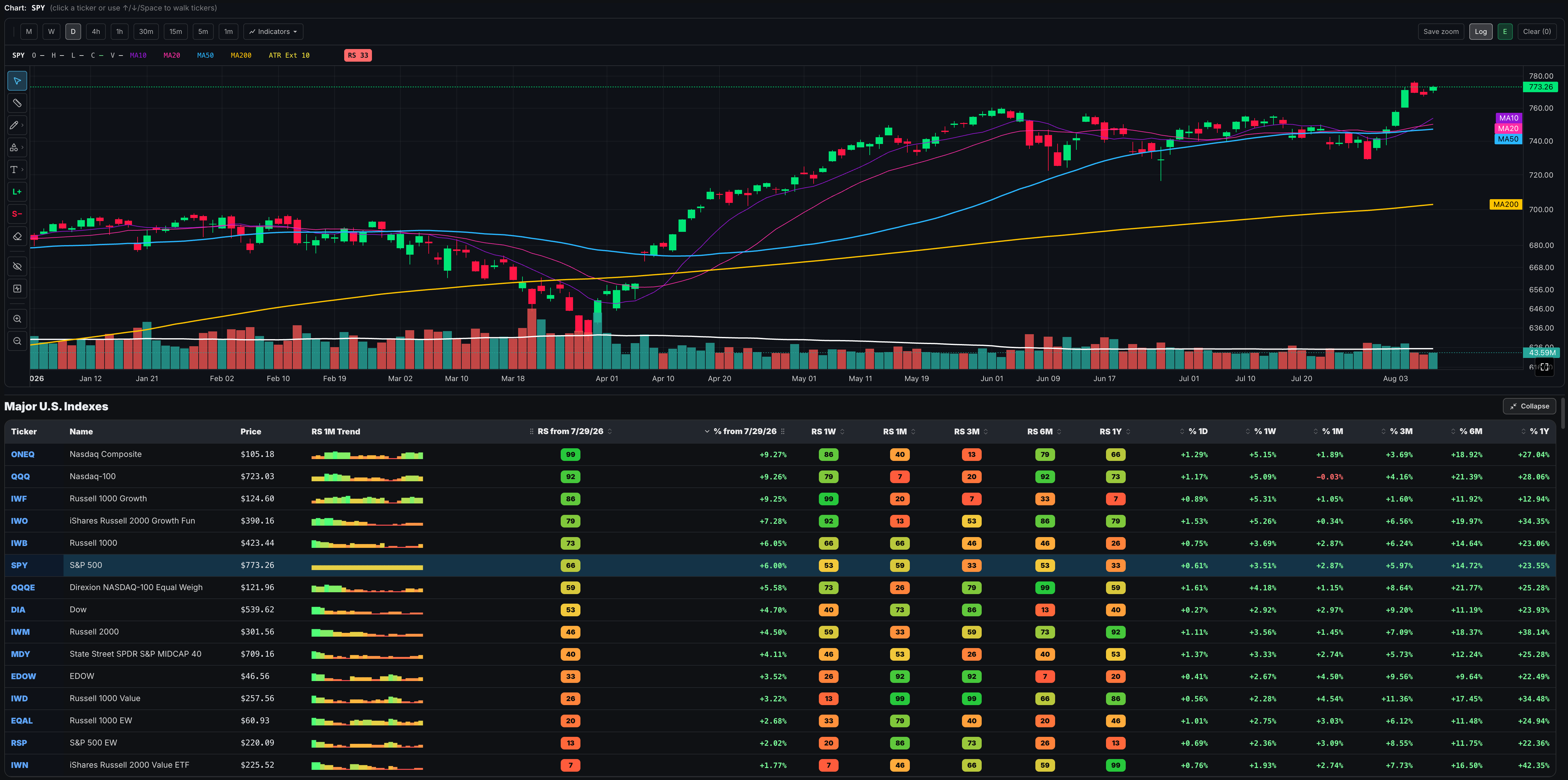Toggle ATR Ext 10 in the legend
1568x780 pixels.
coord(289,55)
